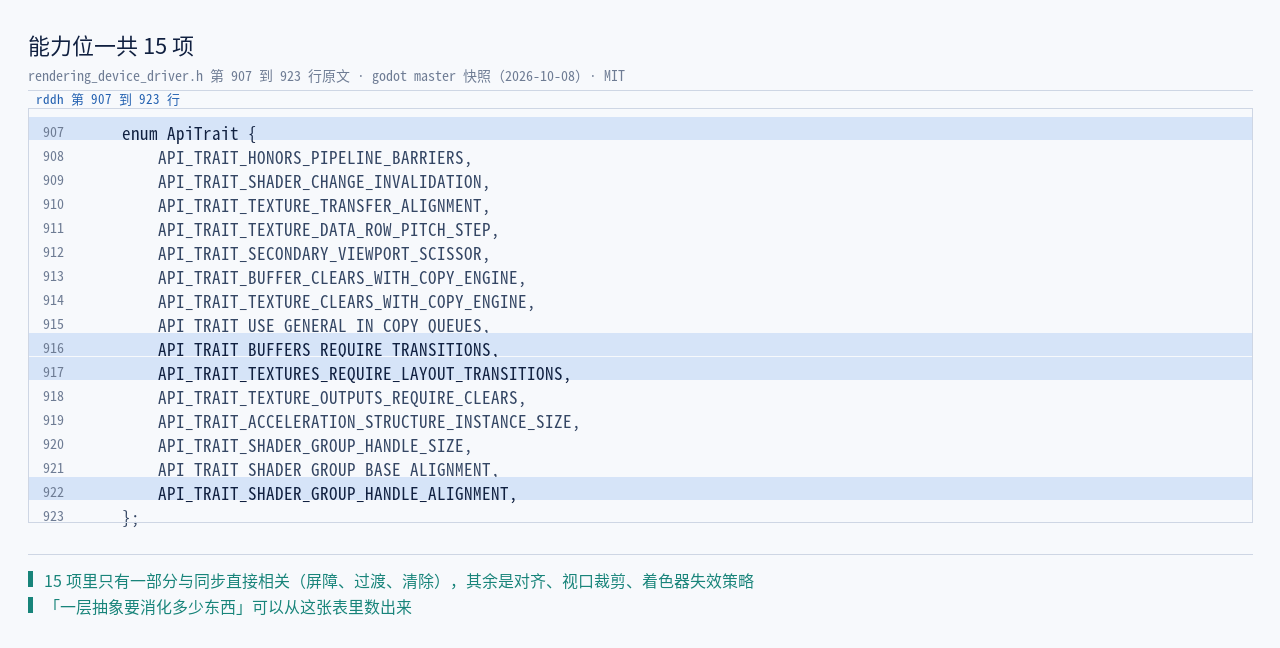Click the note beginning 15 项里只有一部分
The height and width of the screenshot is (648, 1280).
[399, 581]
